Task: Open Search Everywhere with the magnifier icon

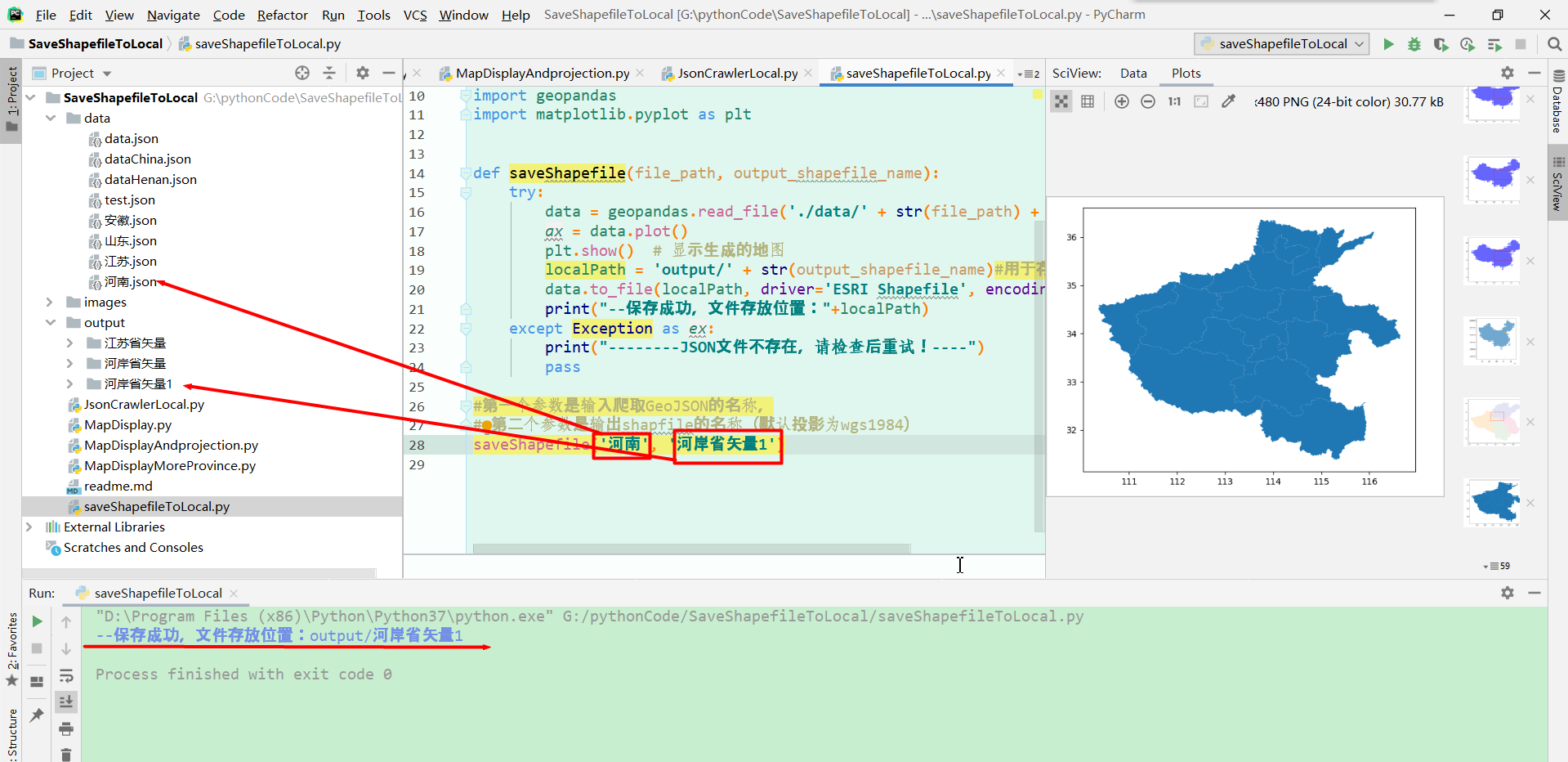Action: [1554, 44]
